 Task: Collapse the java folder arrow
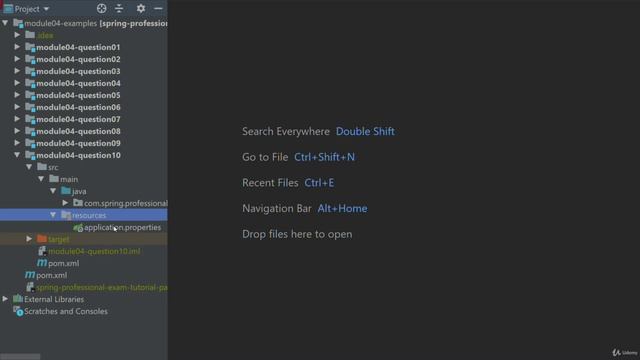click(x=53, y=191)
